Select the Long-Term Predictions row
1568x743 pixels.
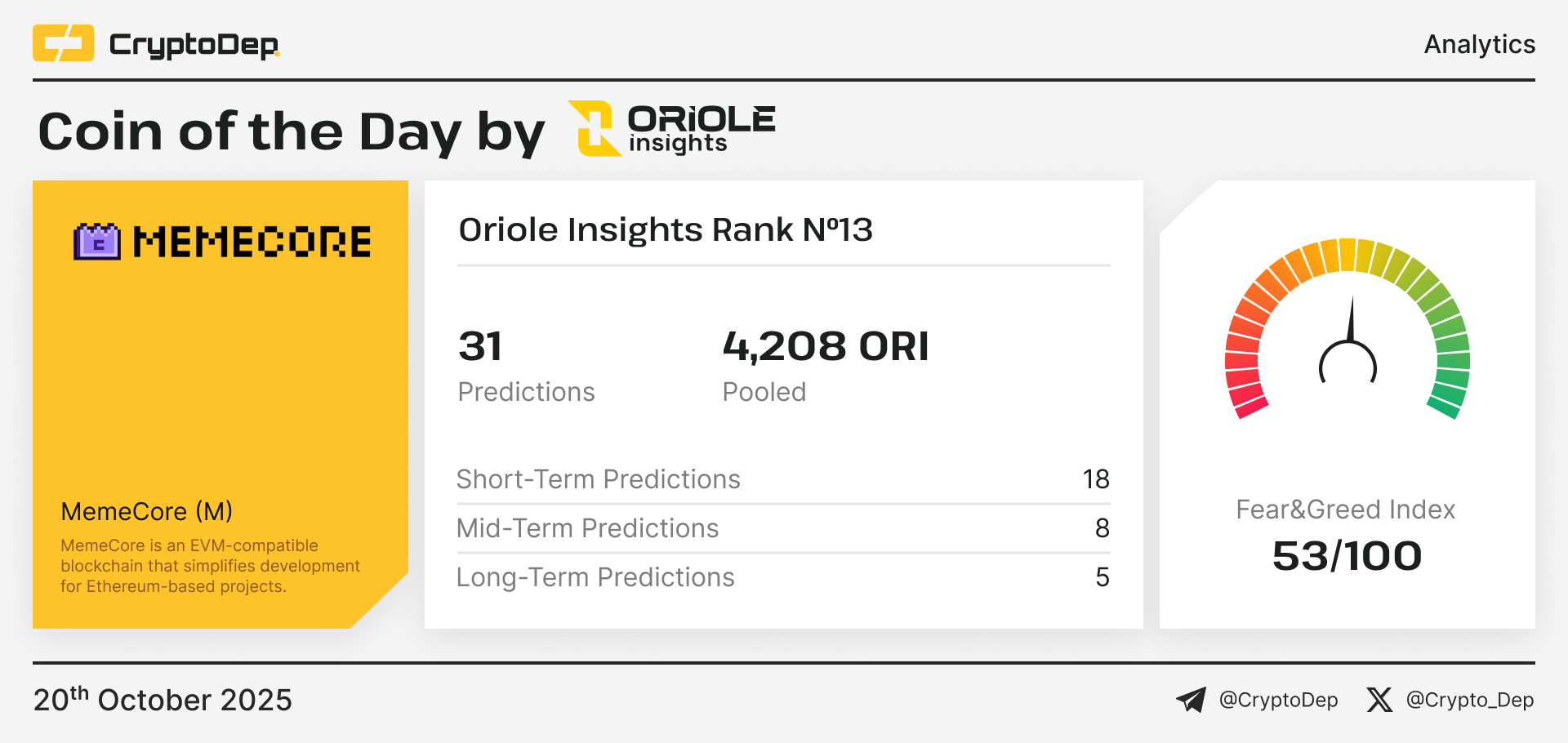782,577
